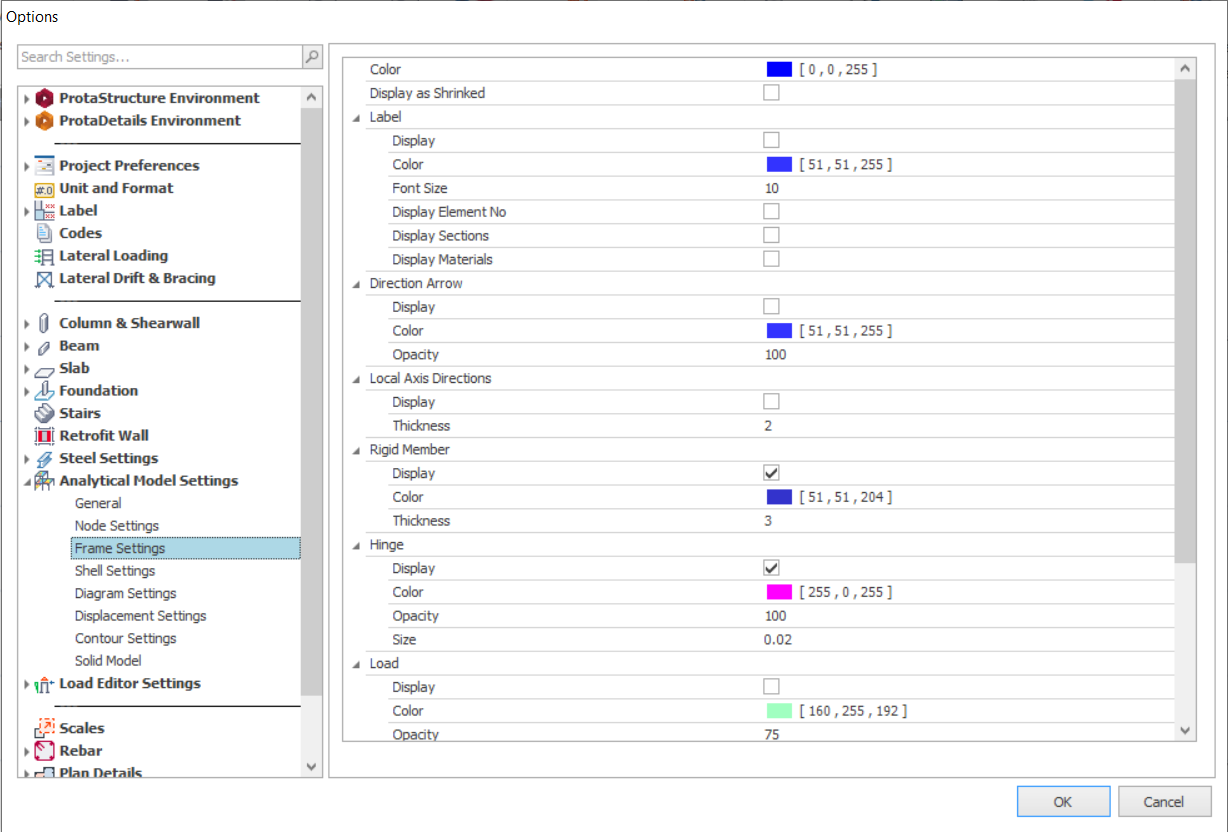This screenshot has height=832, width=1228.
Task: Open Codes settings via its icon
Action: coord(44,233)
